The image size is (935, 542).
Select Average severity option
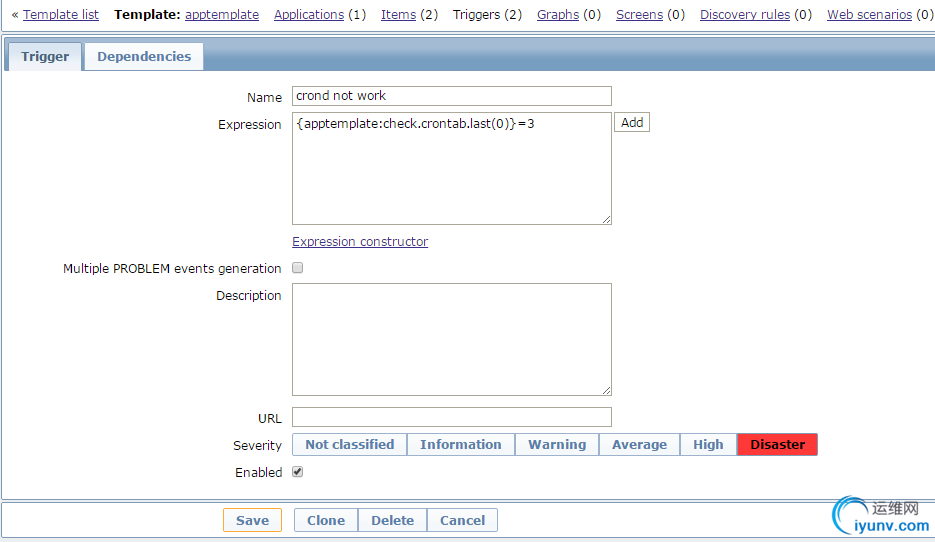639,445
